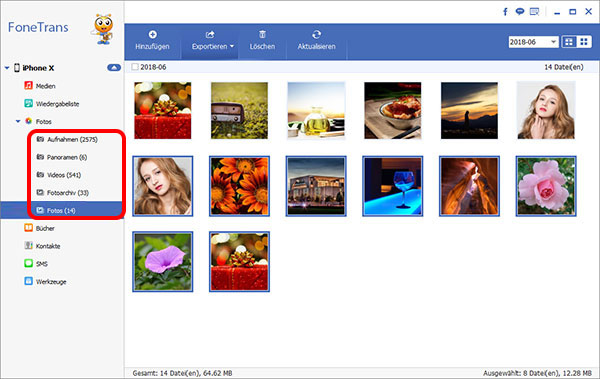The image size is (600, 379).
Task: Select the sunset silhouette photo
Action: click(x=469, y=110)
